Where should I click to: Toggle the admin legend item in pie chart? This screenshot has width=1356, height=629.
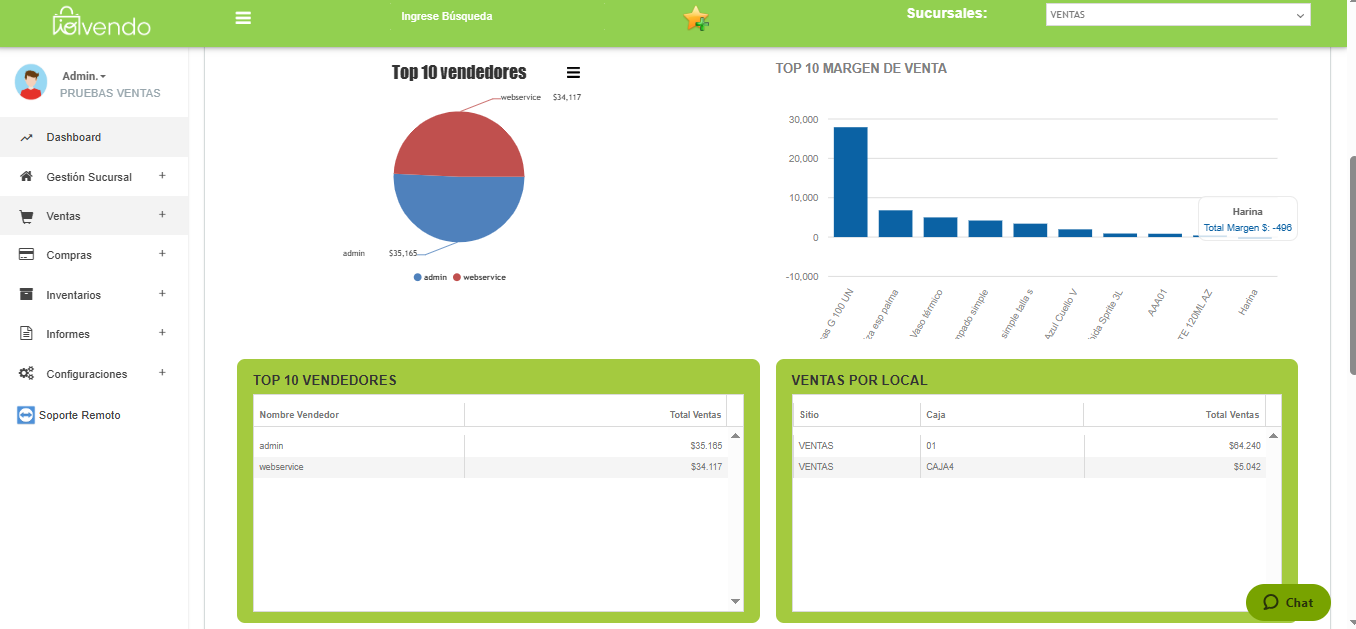[430, 277]
